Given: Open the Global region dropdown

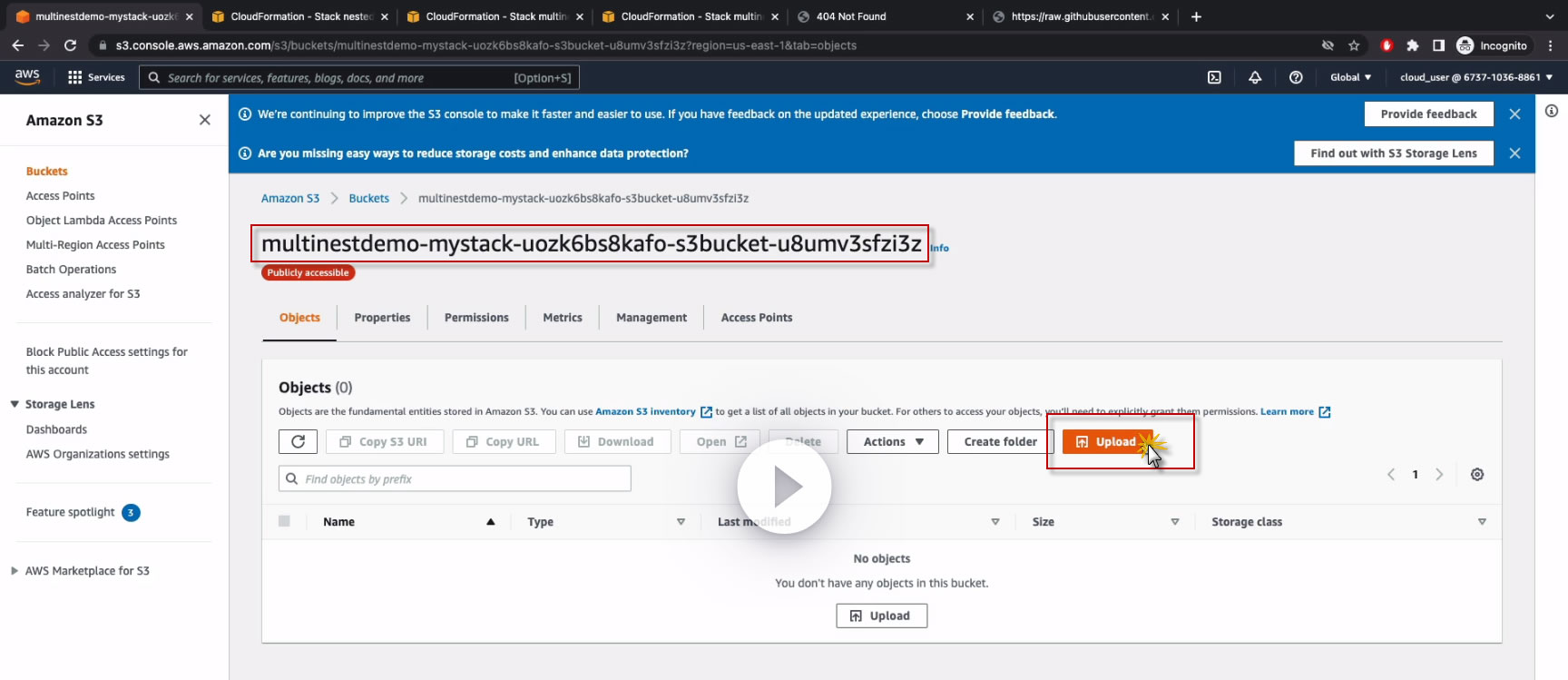Looking at the screenshot, I should [1351, 77].
